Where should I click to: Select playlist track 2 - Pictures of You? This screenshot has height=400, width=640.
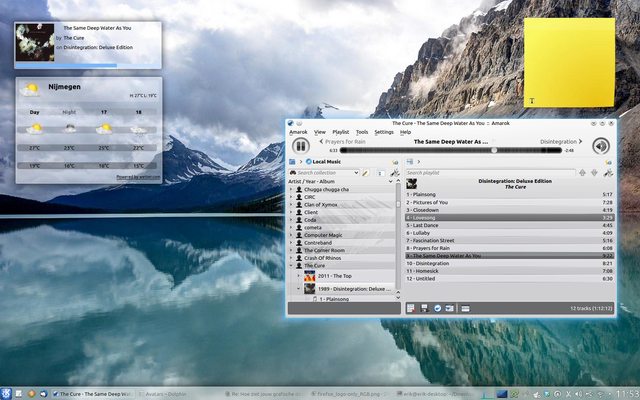click(509, 202)
